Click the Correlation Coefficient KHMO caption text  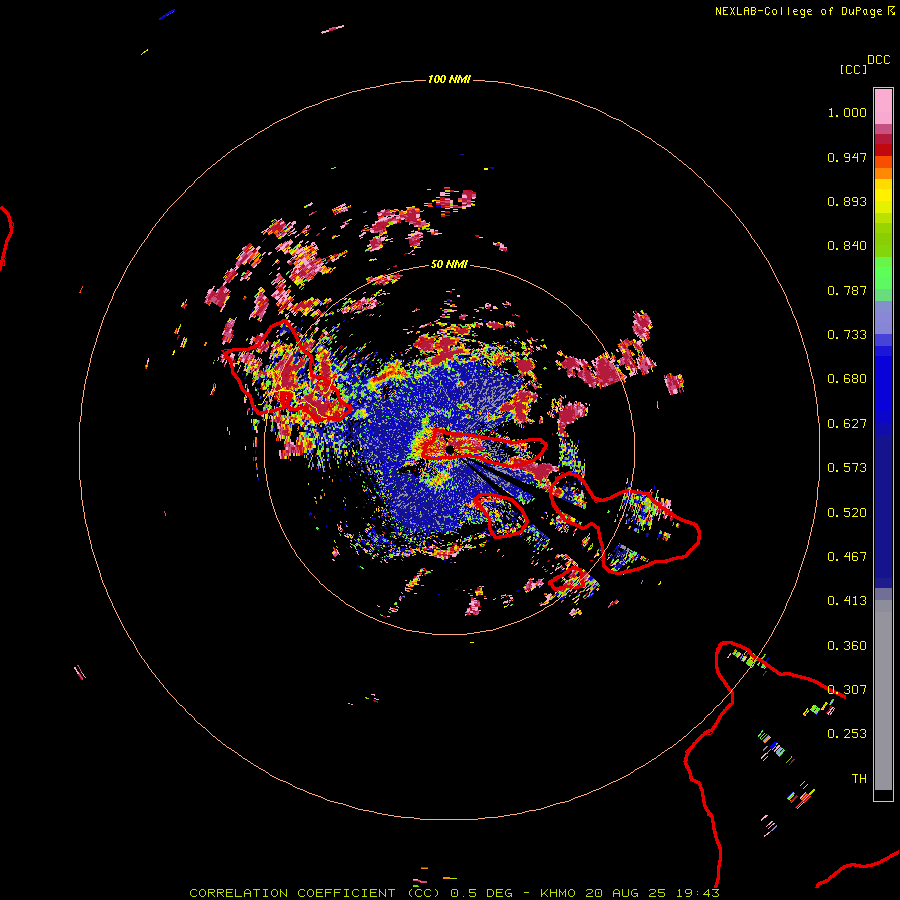point(454,893)
